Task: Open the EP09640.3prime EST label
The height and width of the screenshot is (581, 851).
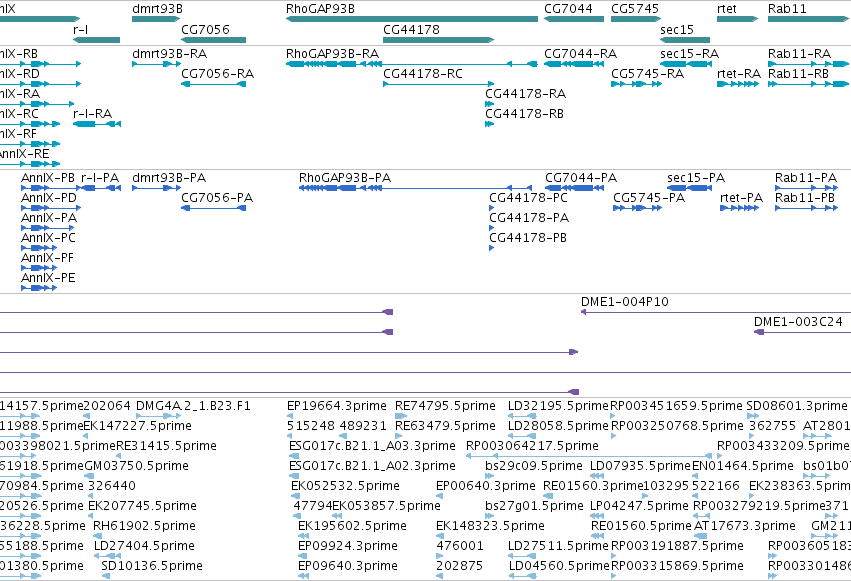Action: click(x=348, y=566)
